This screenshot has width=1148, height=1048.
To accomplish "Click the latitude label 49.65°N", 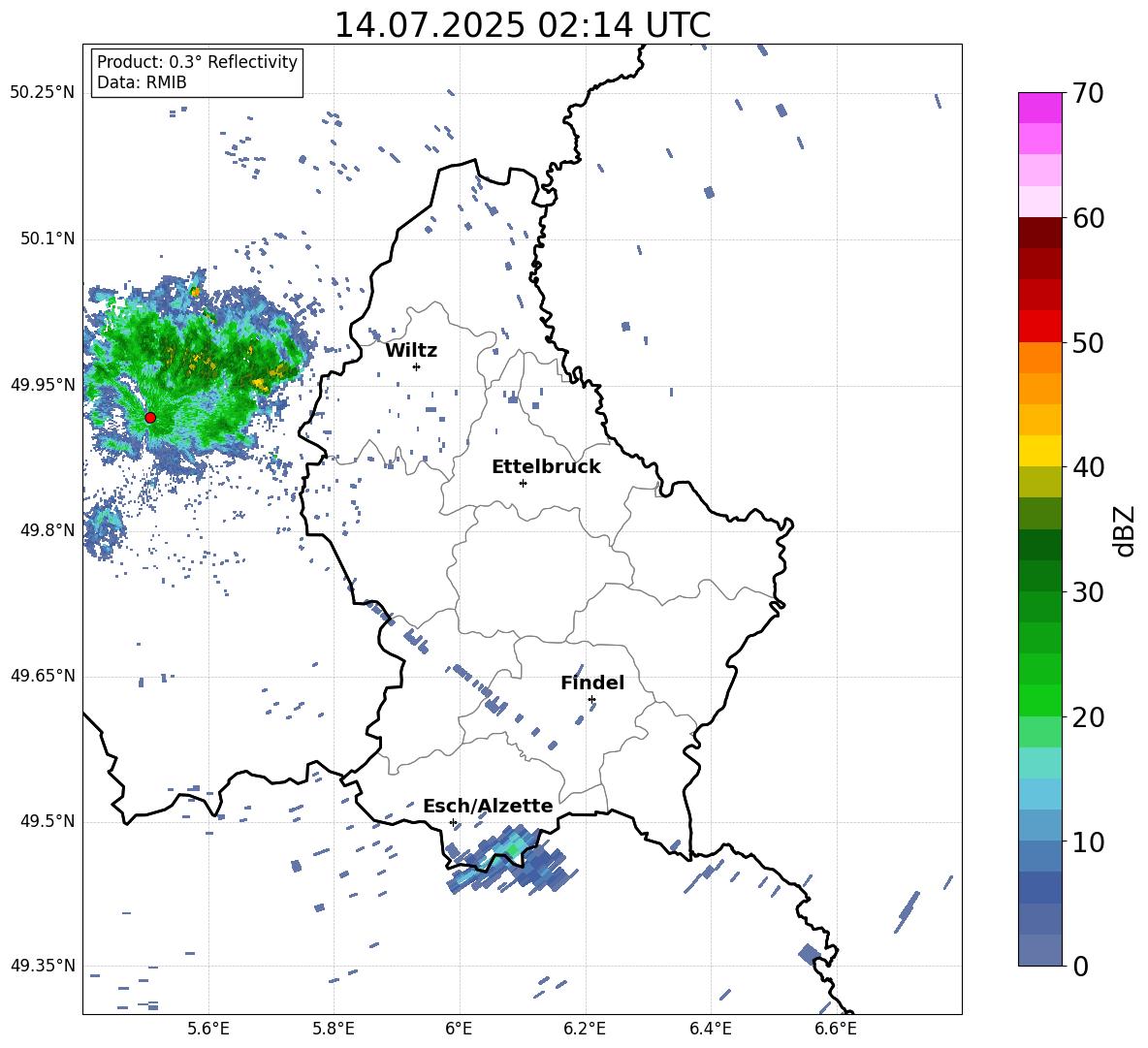I will pyautogui.click(x=43, y=676).
